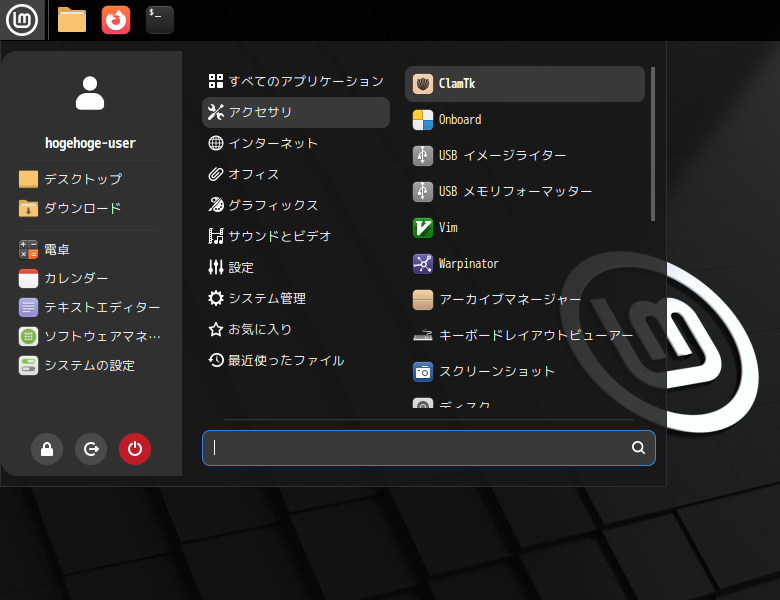Open USB メモリフォーマッター
The height and width of the screenshot is (600, 780).
pos(525,192)
